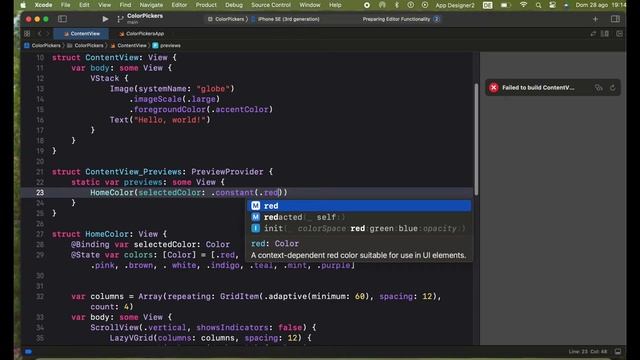This screenshot has width=640, height=360.
Task: Click the date and time in menu bar
Action: tap(601, 5)
